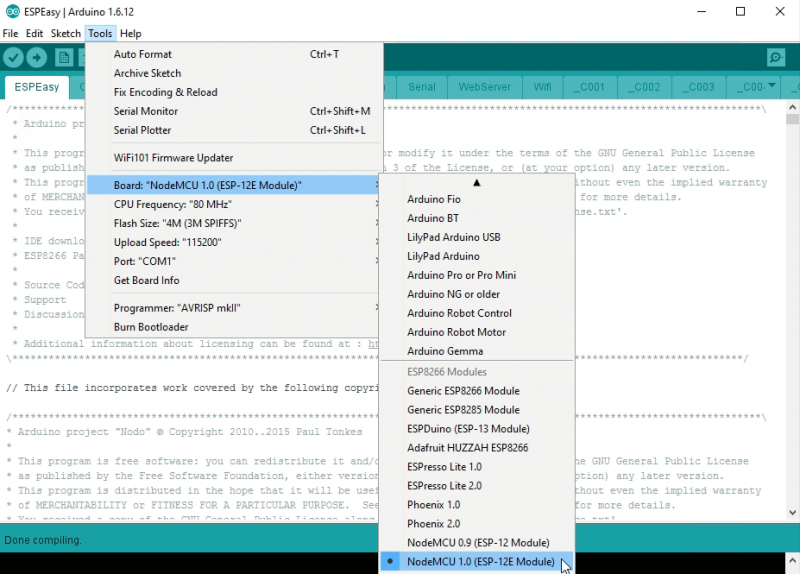This screenshot has width=800, height=574.
Task: Select Arduino BT board
Action: point(477,218)
